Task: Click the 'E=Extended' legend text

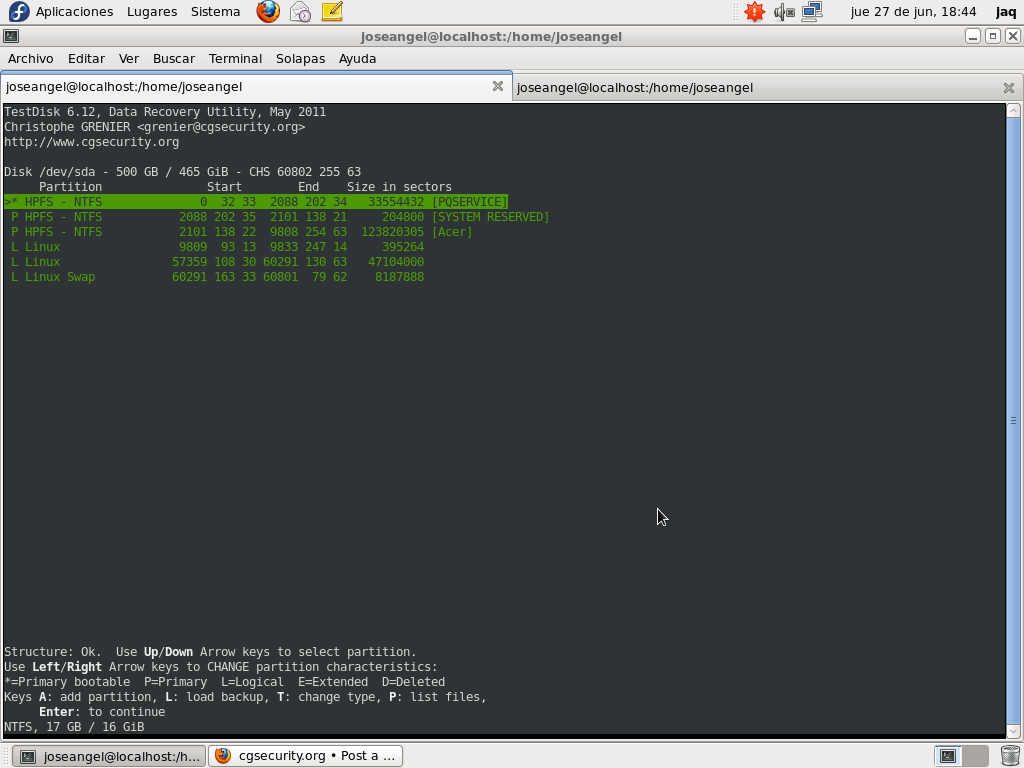Action: [333, 682]
